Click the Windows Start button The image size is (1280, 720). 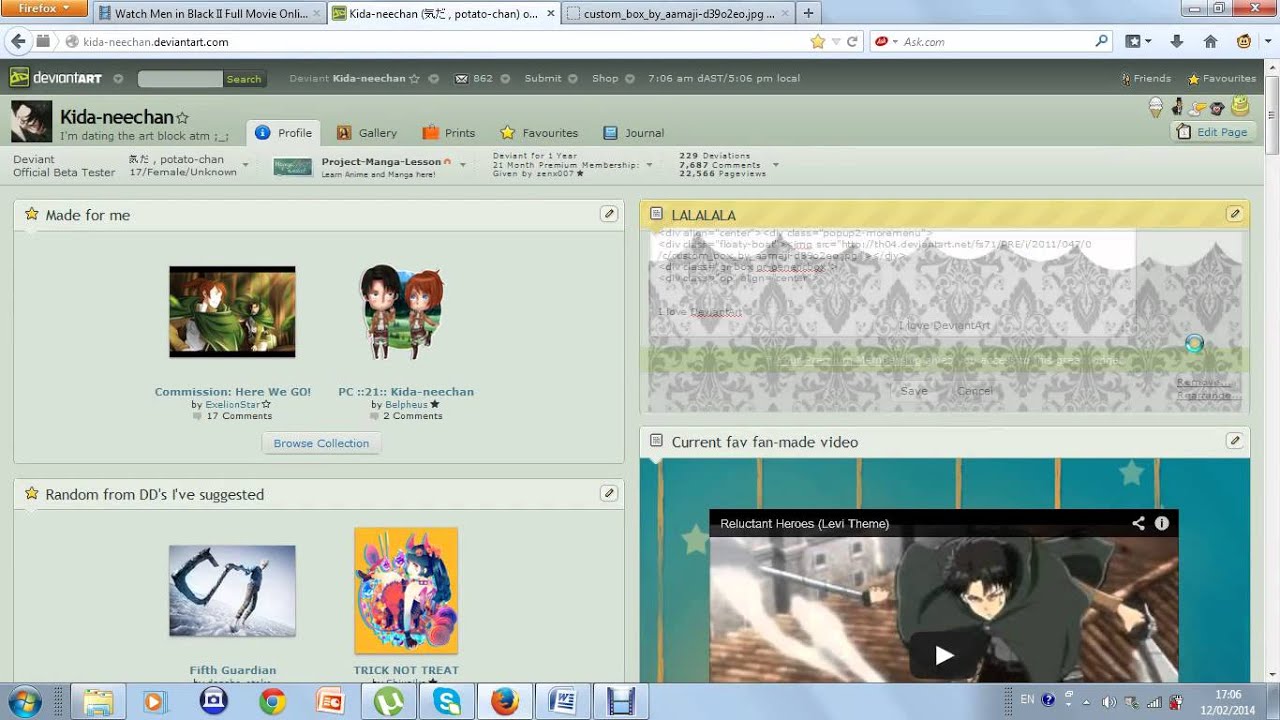23,701
